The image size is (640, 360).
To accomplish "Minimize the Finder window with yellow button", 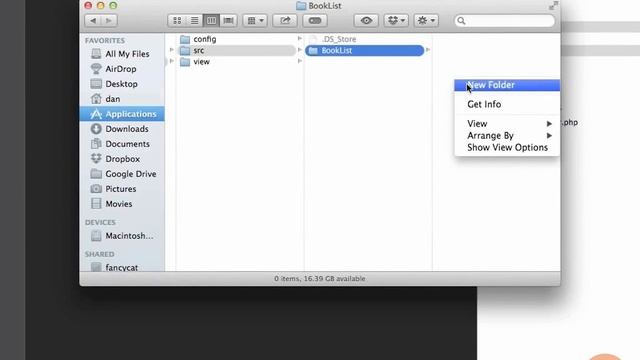I will point(101,5).
